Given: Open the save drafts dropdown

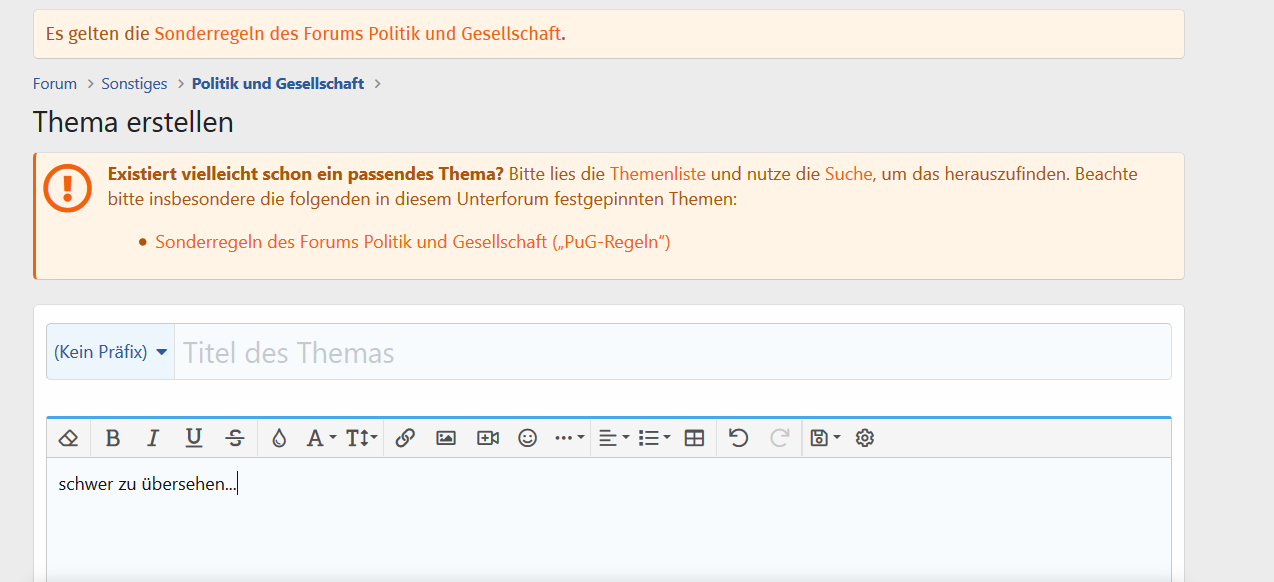Looking at the screenshot, I should pos(825,438).
